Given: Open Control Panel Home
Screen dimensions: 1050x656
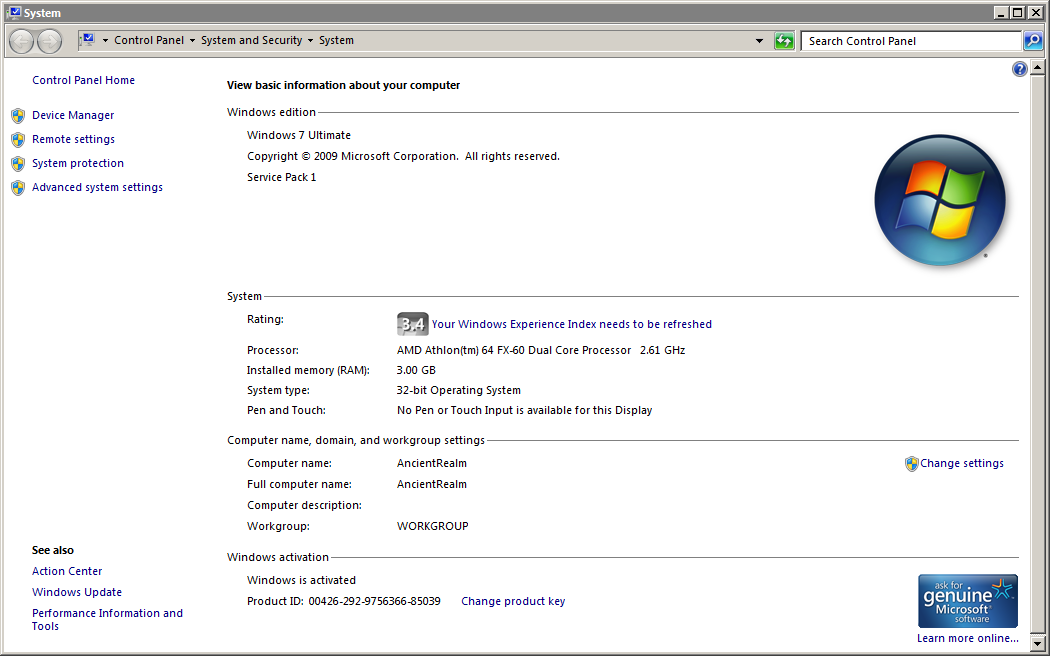Looking at the screenshot, I should pos(83,80).
